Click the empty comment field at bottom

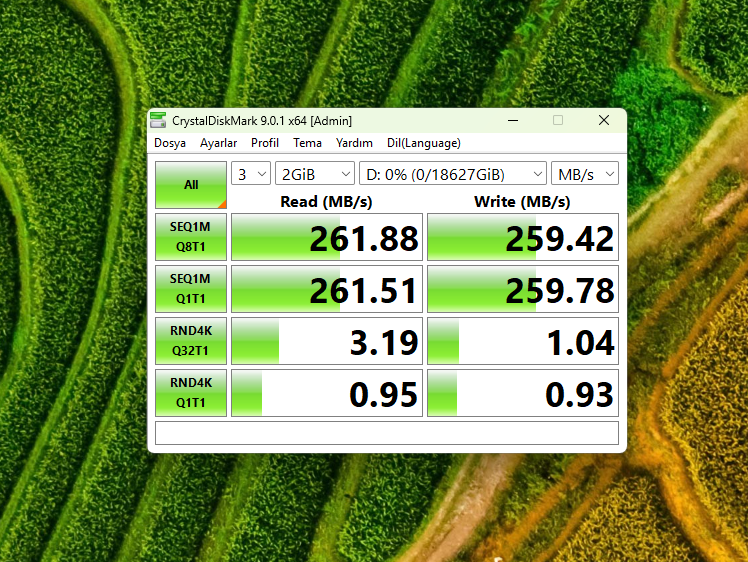(387, 433)
